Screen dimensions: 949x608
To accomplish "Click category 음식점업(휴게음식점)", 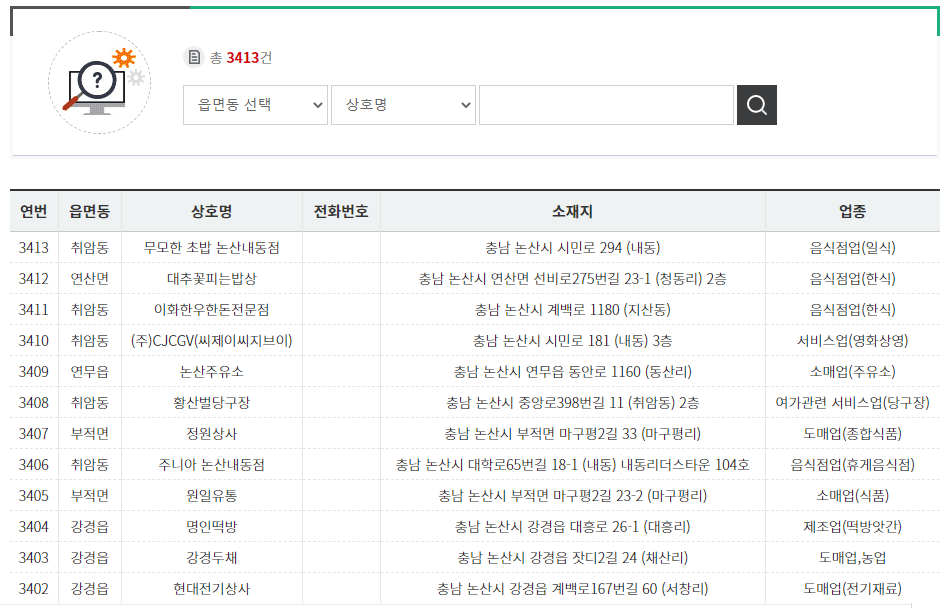I will click(x=852, y=465).
